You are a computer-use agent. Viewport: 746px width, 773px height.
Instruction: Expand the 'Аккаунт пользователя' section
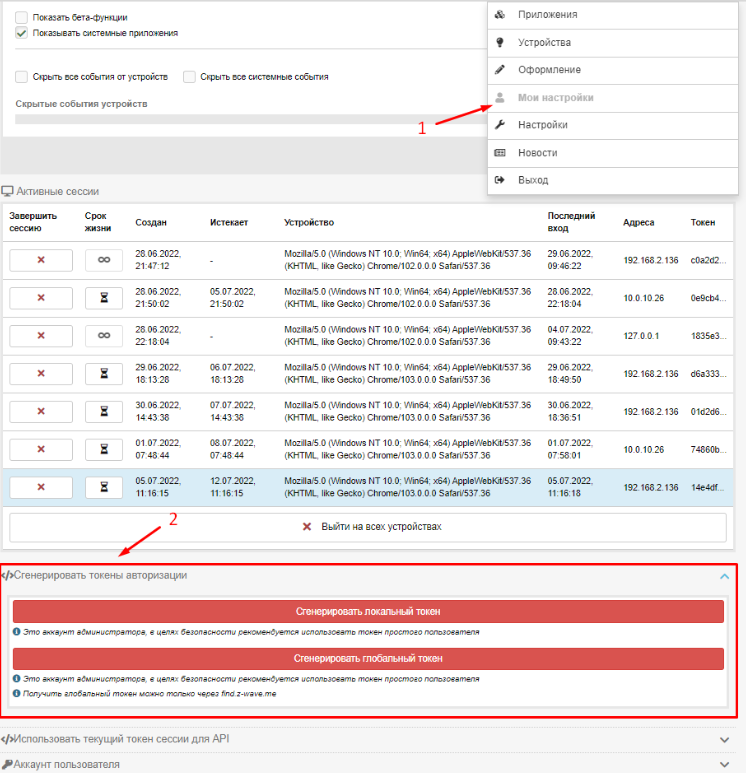point(725,765)
